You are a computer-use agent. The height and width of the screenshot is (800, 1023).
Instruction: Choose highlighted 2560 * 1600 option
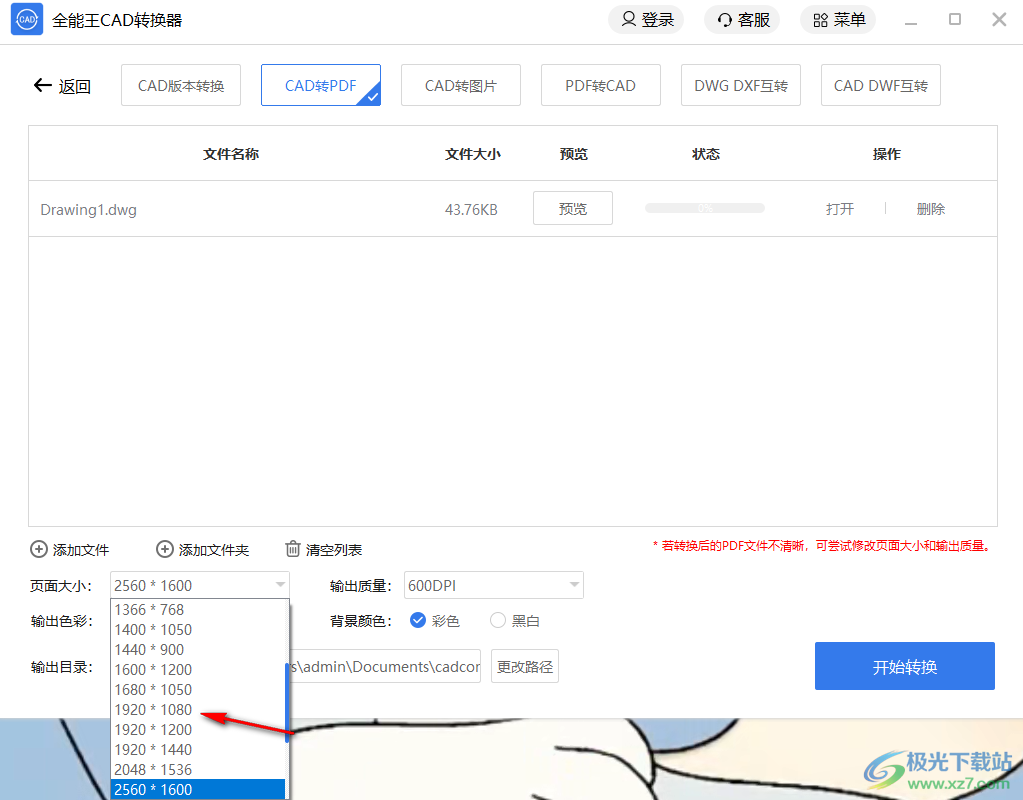tap(198, 790)
